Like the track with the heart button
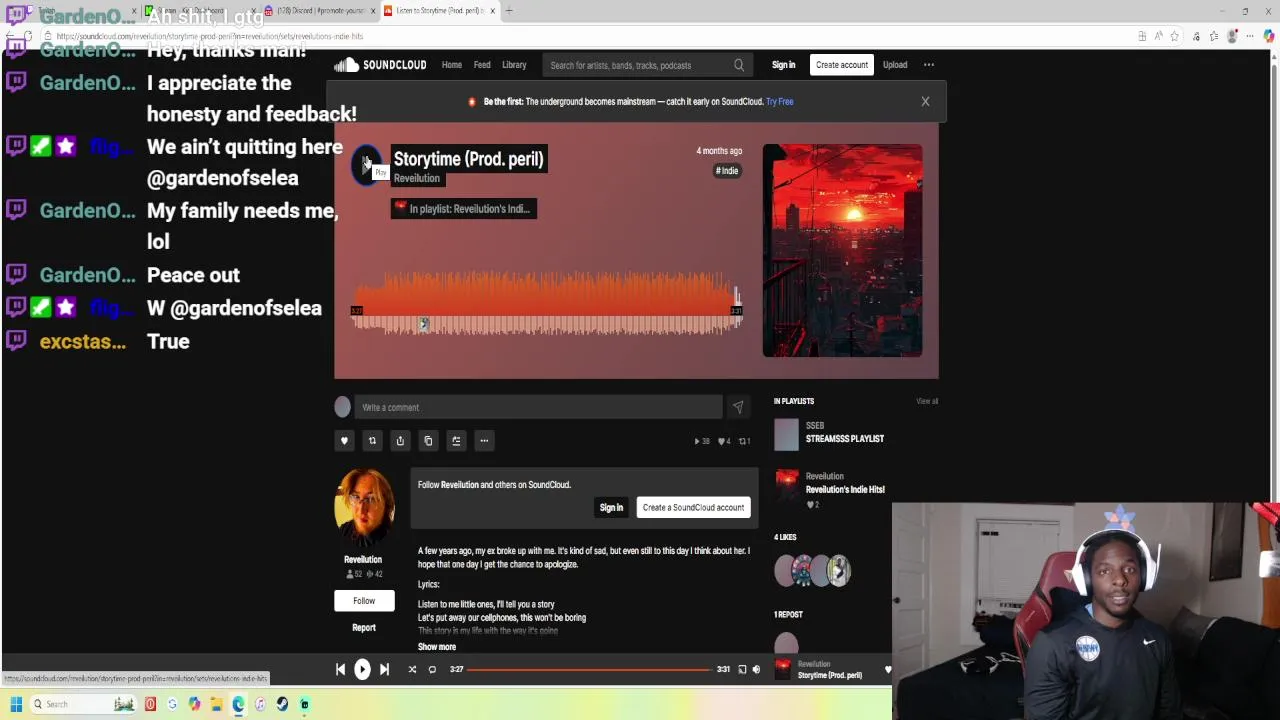Image resolution: width=1280 pixels, height=720 pixels. (344, 441)
